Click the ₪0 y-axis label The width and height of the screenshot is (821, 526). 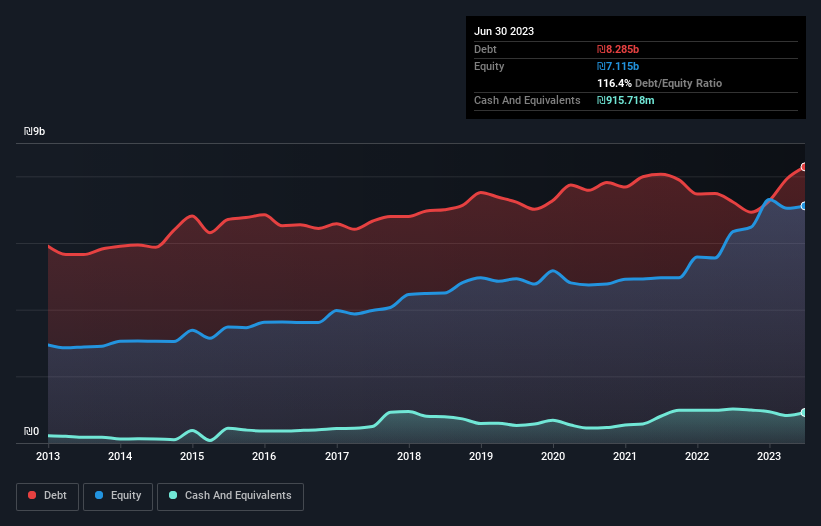(x=31, y=431)
